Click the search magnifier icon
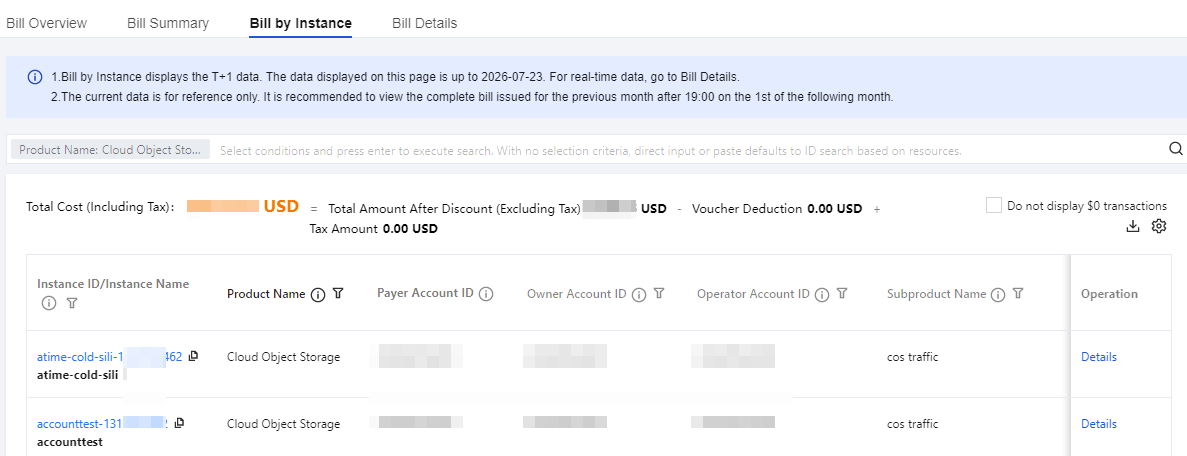Viewport: 1187px width, 456px height. [x=1176, y=148]
